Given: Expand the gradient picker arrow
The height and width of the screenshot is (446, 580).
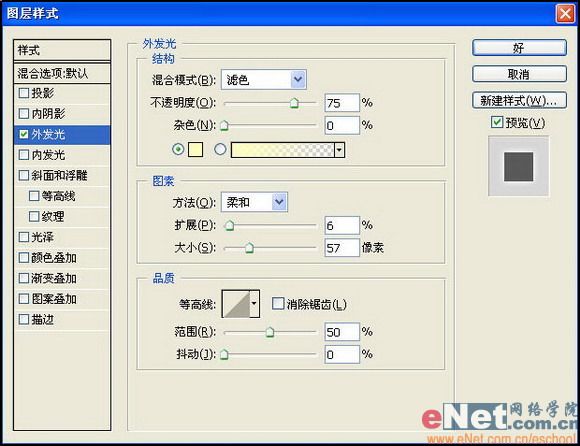Looking at the screenshot, I should click(x=339, y=150).
